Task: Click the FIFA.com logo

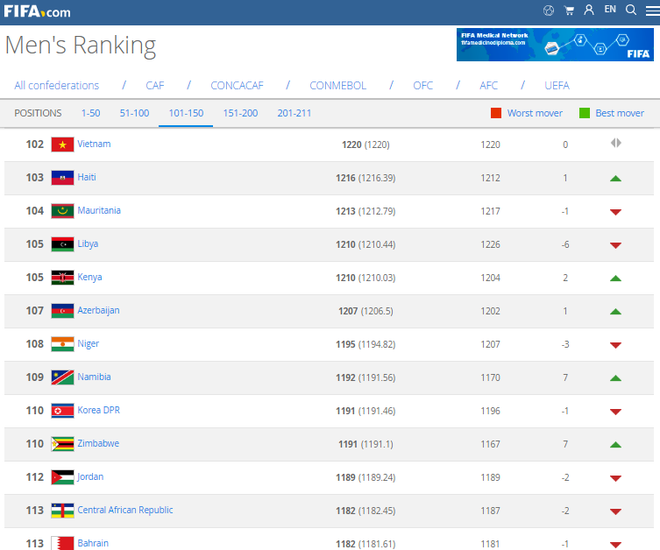Action: point(35,11)
